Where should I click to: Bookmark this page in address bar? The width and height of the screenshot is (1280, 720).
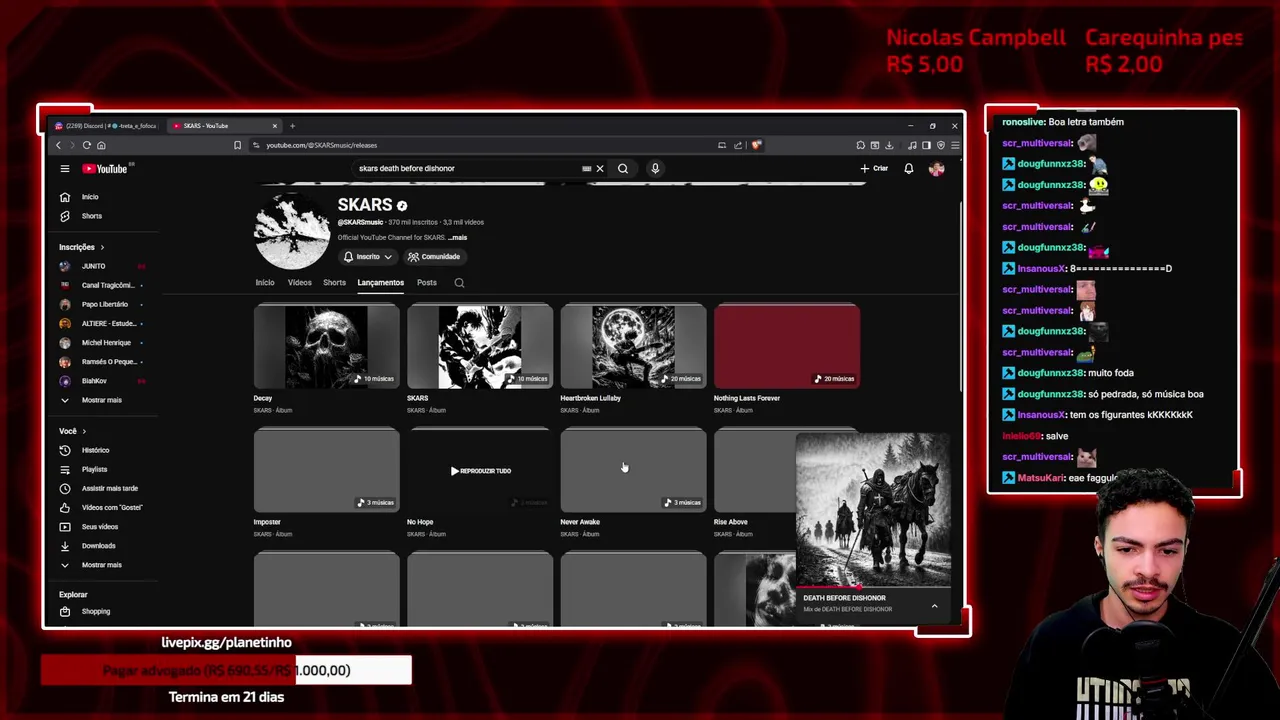pyautogui.click(x=237, y=145)
